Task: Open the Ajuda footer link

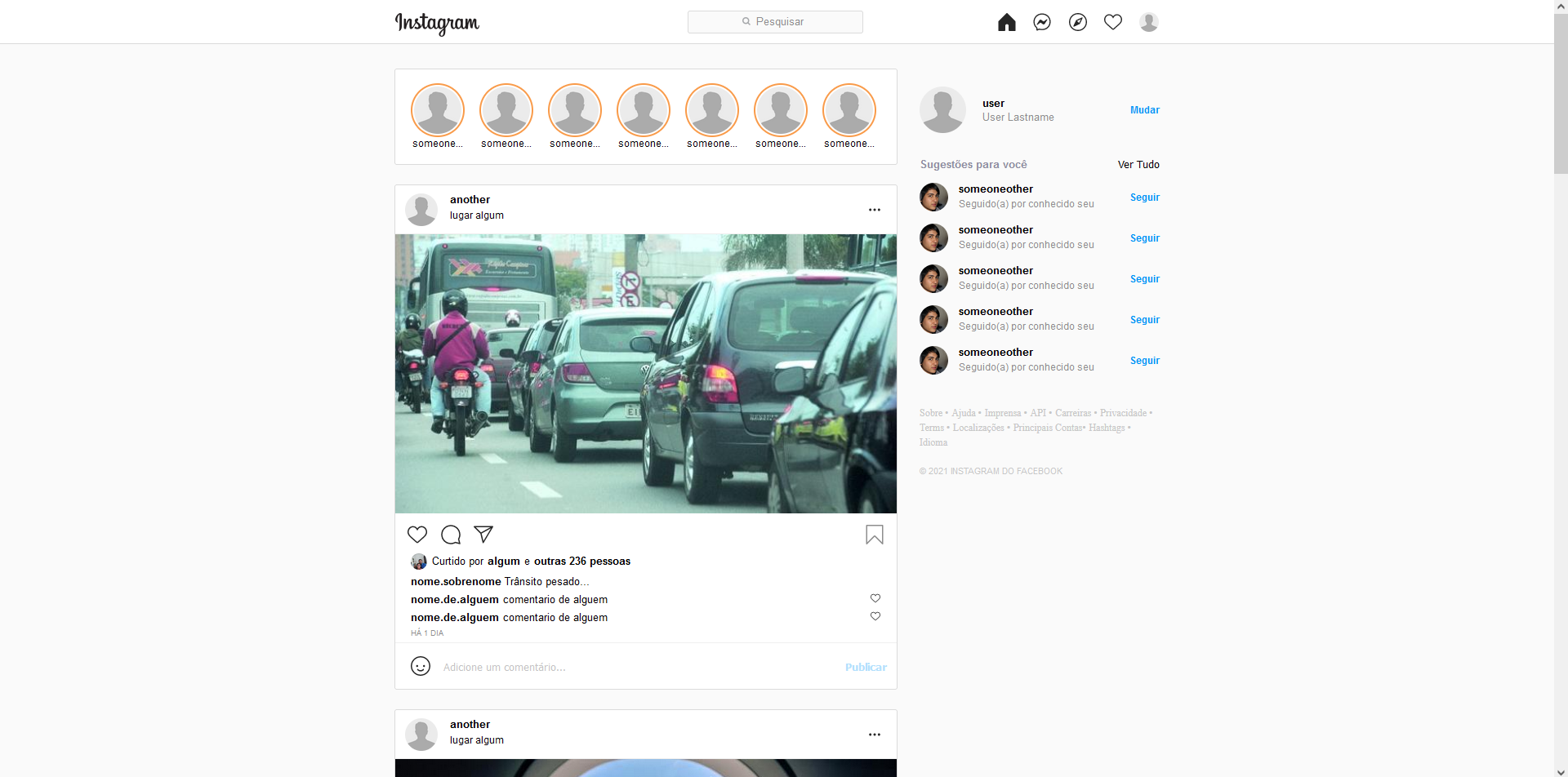Action: pos(964,413)
